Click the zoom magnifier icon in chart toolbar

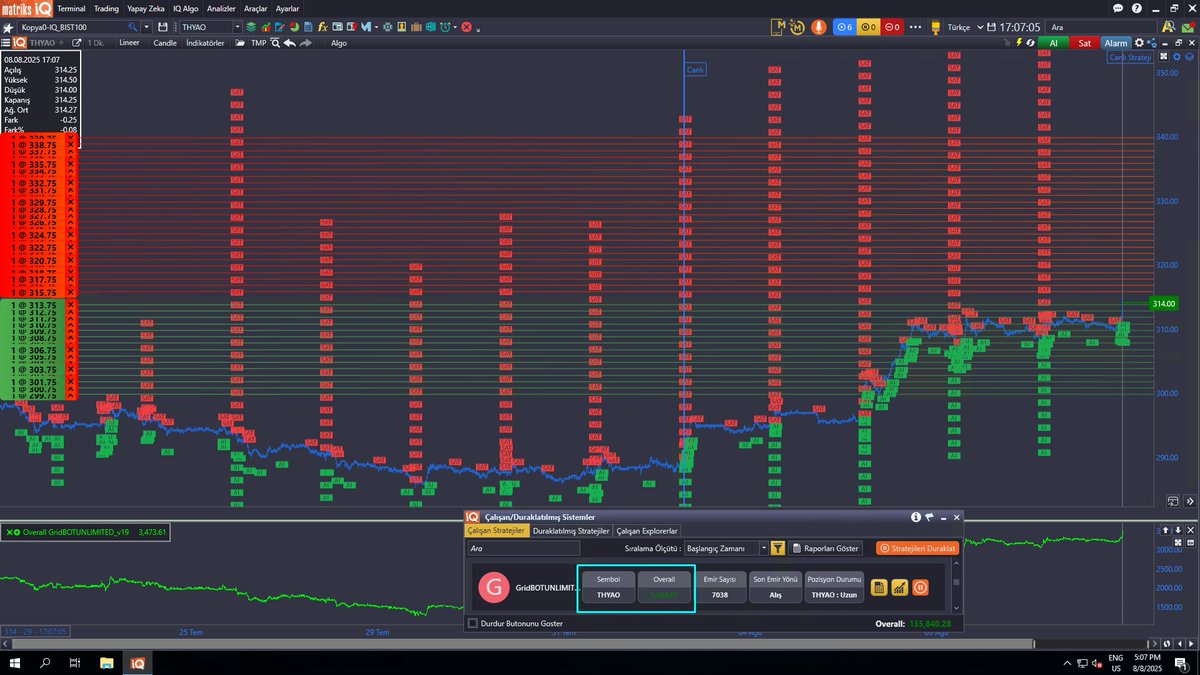(275, 43)
